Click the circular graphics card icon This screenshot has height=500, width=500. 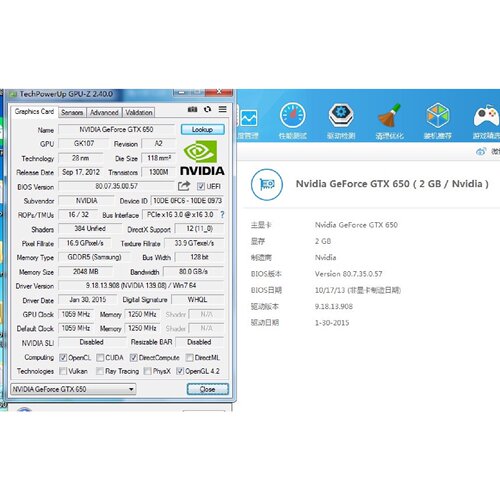click(267, 184)
